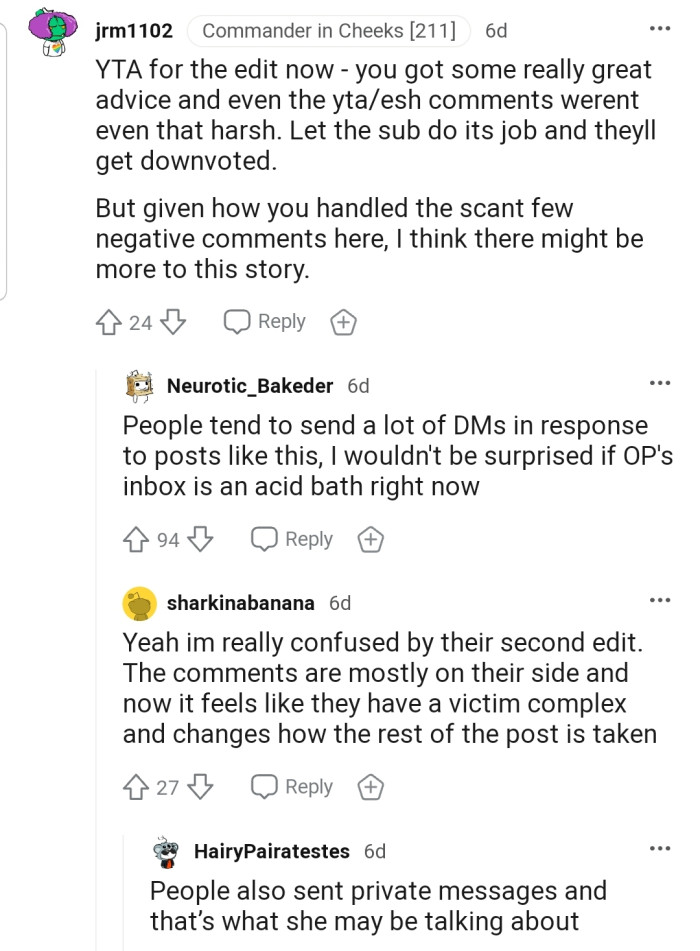Open the overflow menu on Neurotic_Bakeder's comment
The width and height of the screenshot is (700, 951).
(x=660, y=382)
